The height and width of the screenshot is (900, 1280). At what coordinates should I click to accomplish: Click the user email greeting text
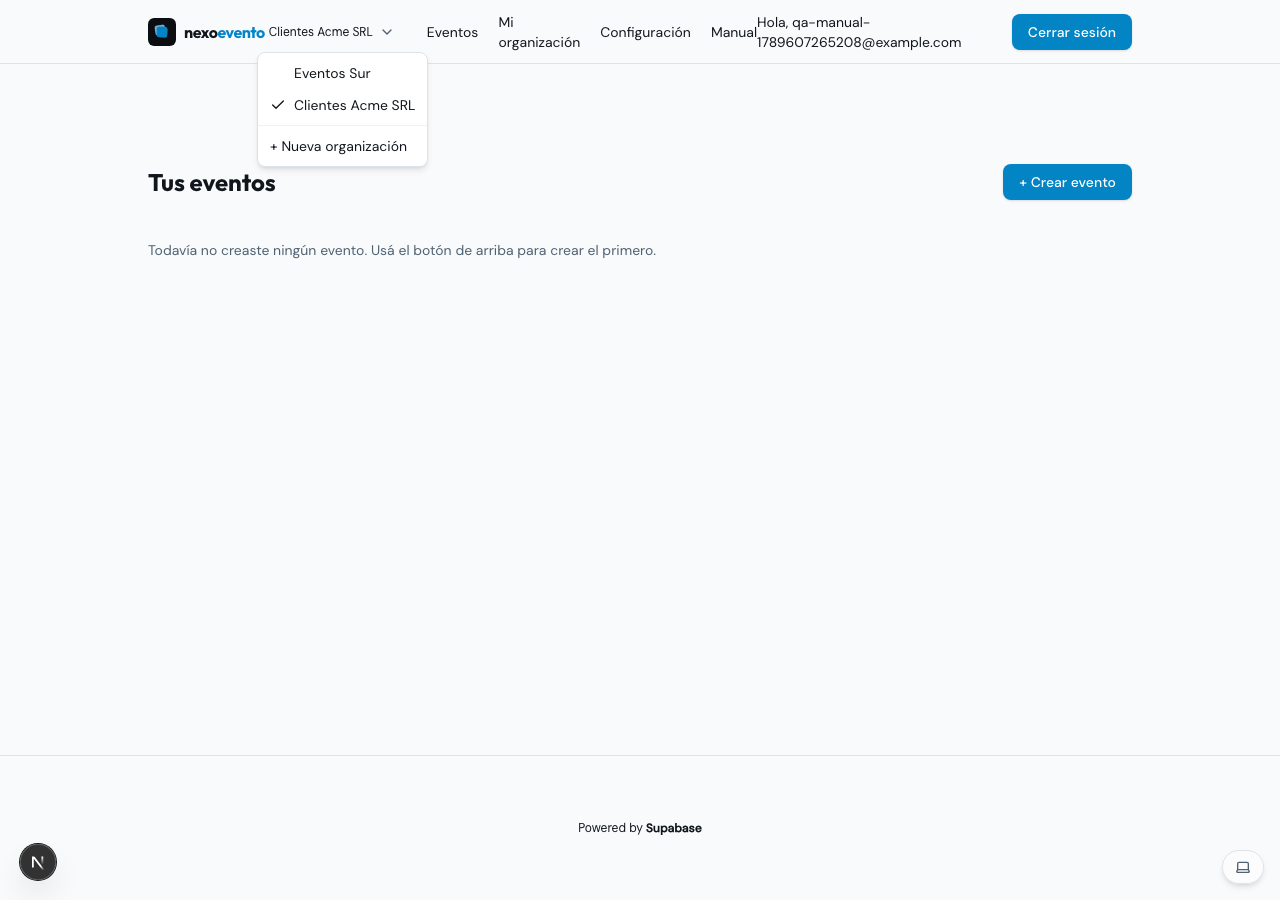pos(859,32)
